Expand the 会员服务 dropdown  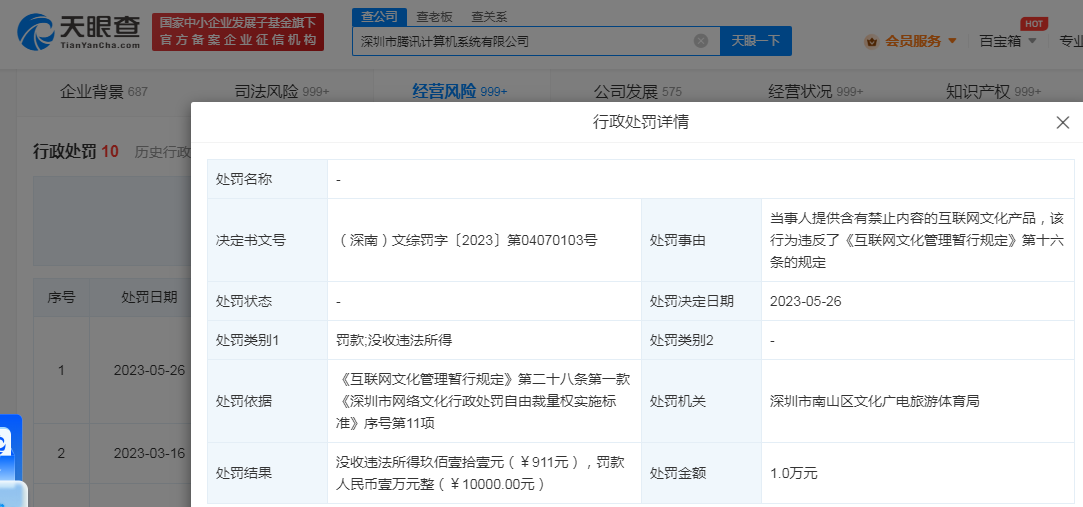pos(952,41)
